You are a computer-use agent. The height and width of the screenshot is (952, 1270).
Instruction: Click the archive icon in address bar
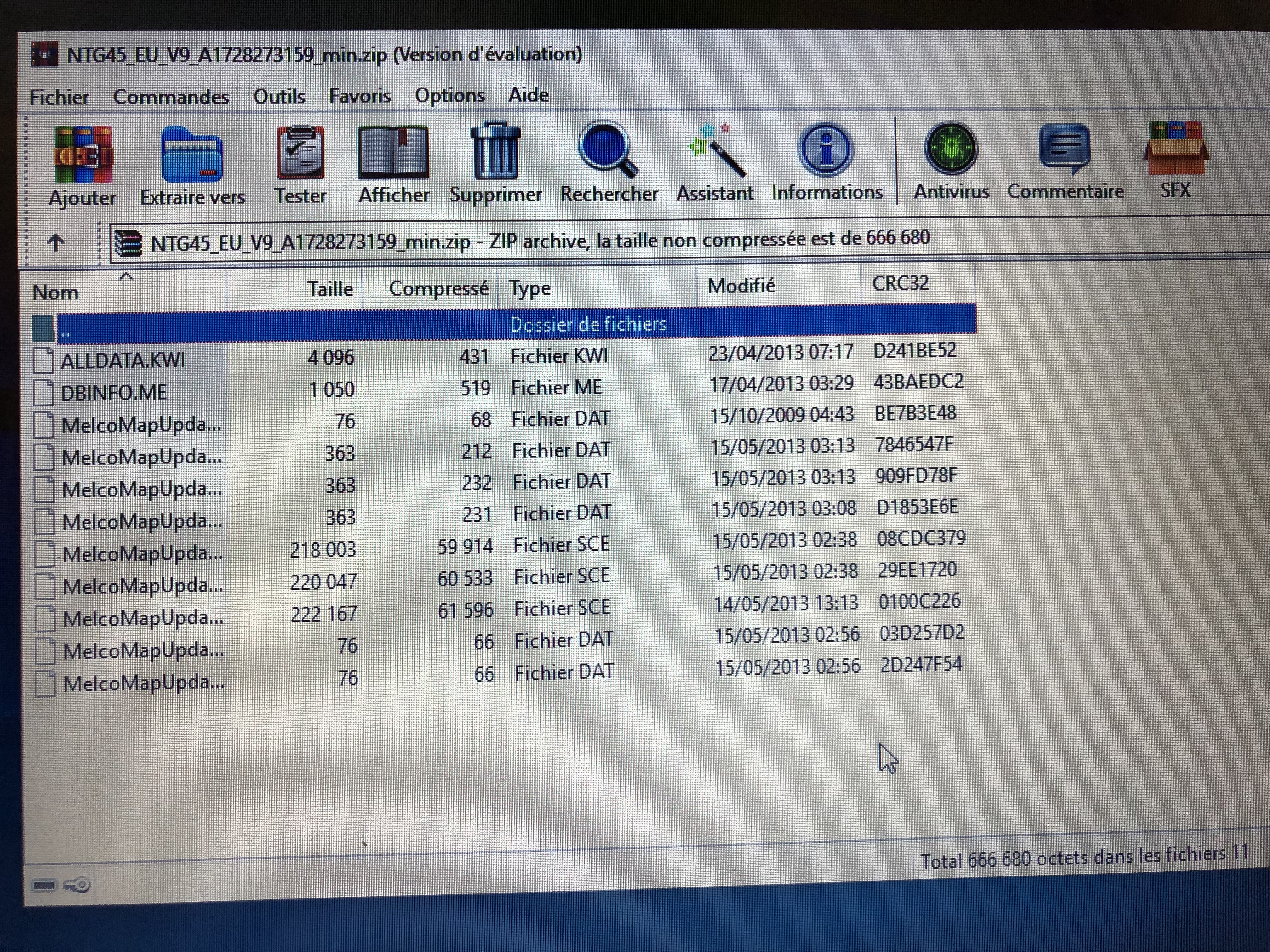128,243
